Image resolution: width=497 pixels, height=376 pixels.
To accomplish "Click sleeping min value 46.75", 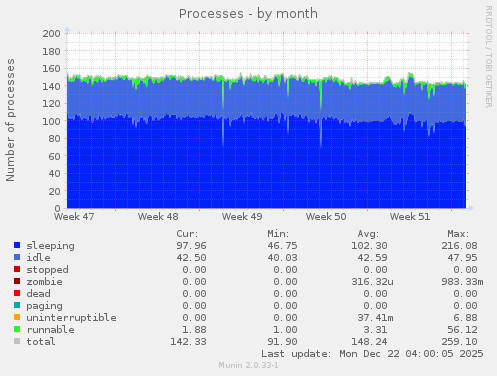I will [x=282, y=246].
